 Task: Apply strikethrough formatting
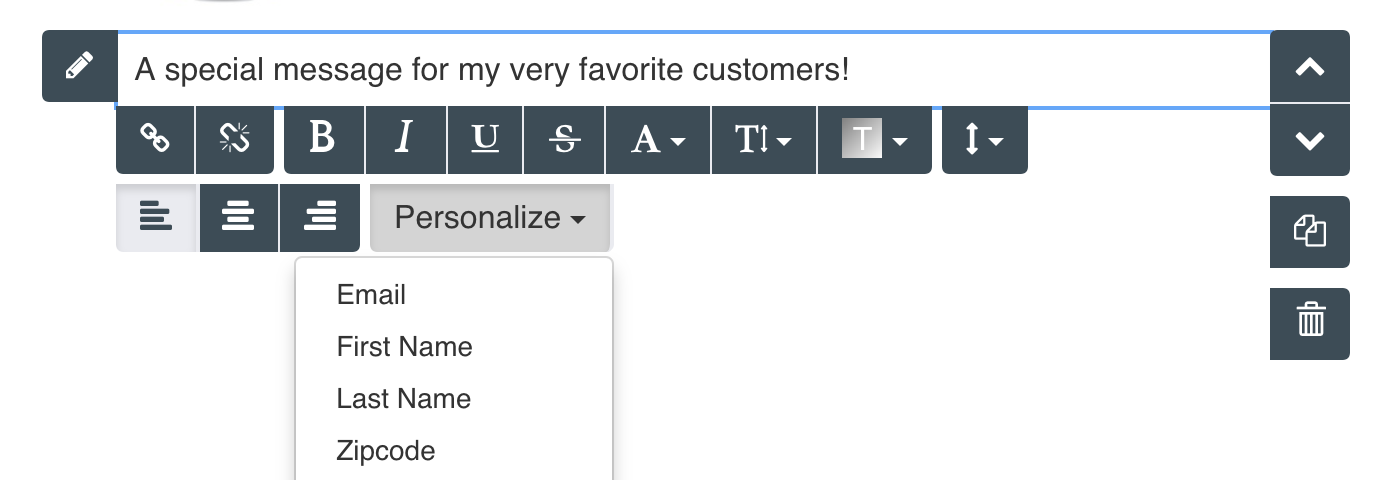[x=565, y=140]
